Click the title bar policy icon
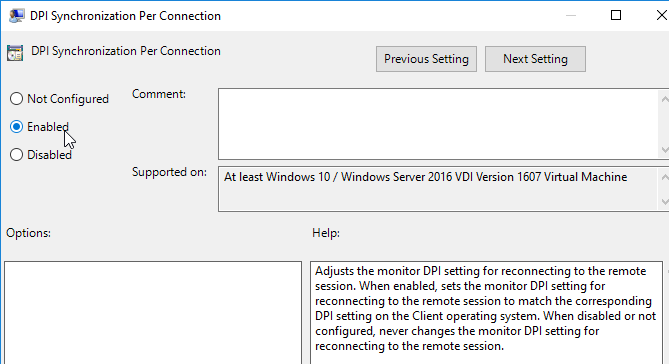The image size is (669, 364). coord(17,16)
